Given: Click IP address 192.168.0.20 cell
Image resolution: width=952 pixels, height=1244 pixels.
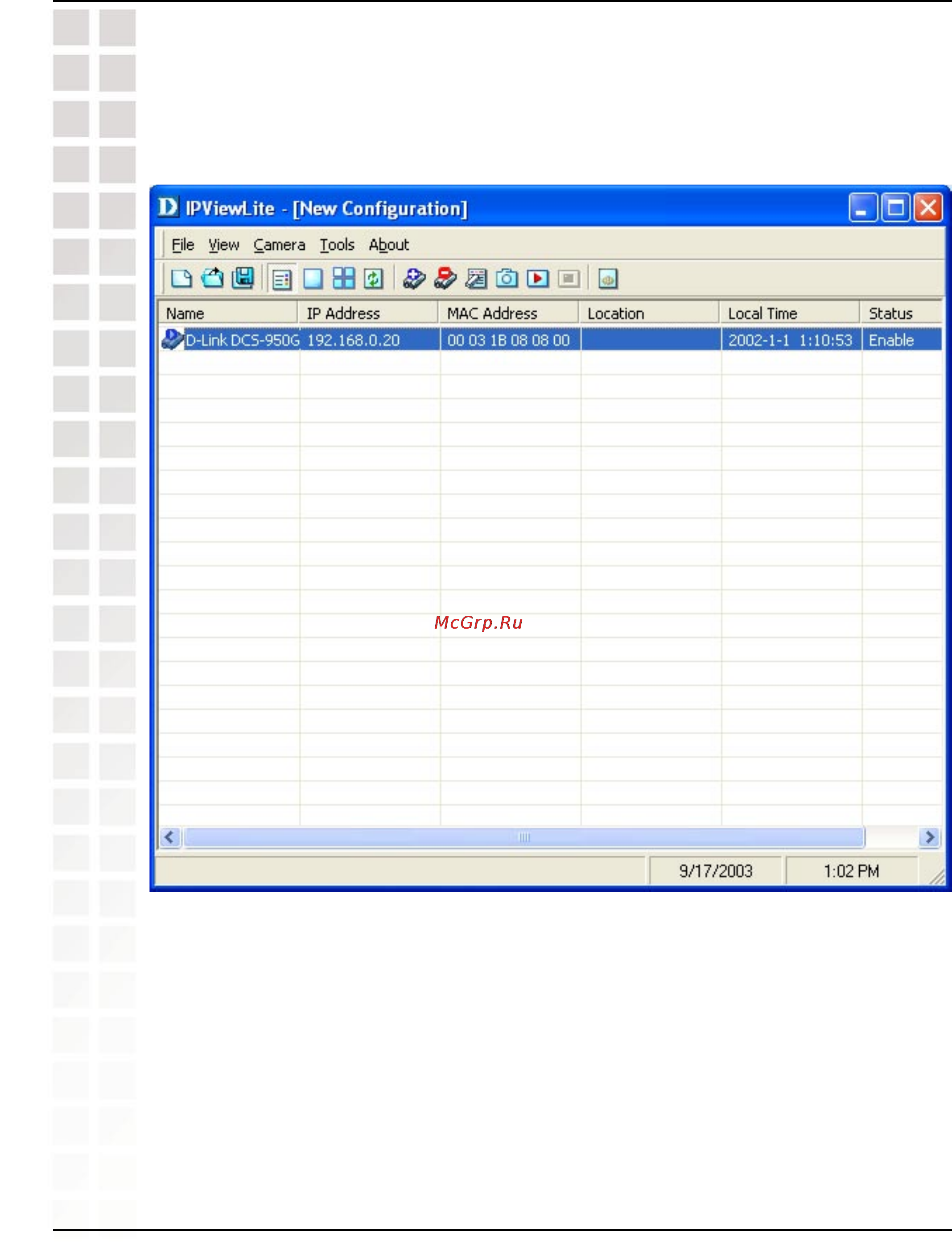Looking at the screenshot, I should (370, 340).
